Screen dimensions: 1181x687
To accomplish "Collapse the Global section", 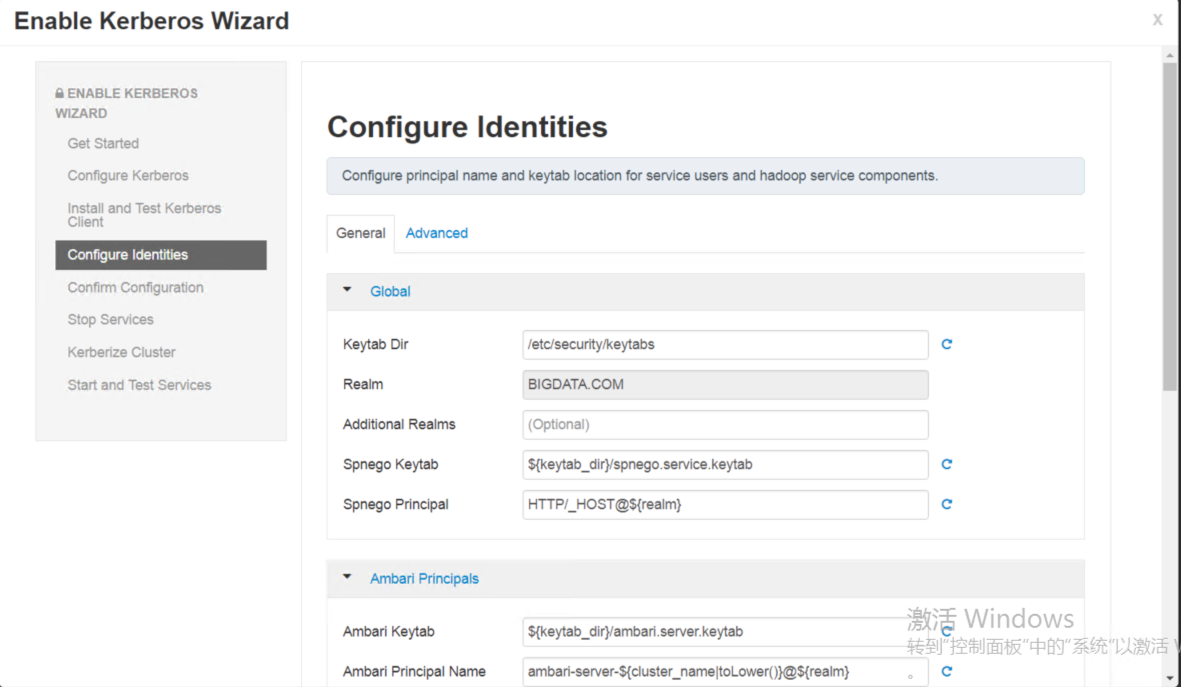I will click(346, 291).
